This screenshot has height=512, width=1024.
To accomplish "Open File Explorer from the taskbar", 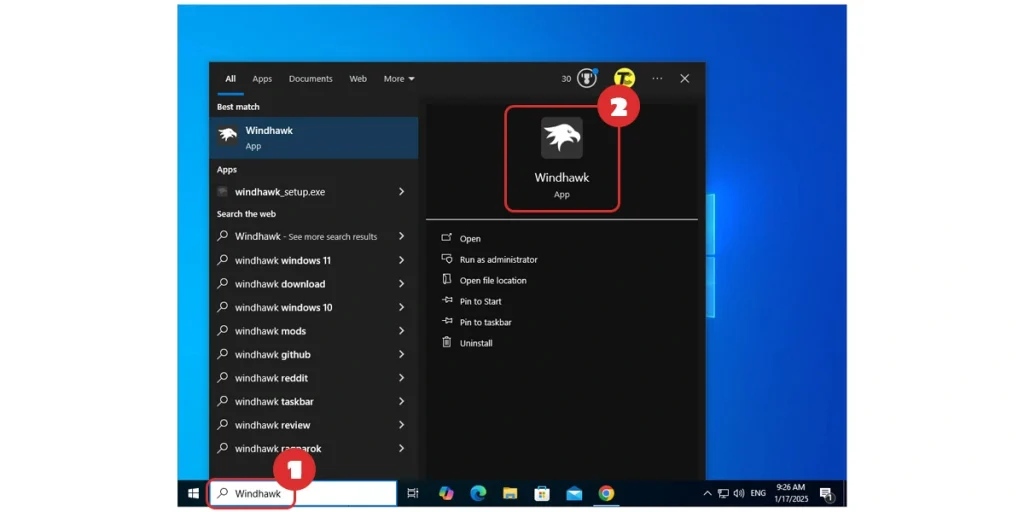I will coord(510,493).
